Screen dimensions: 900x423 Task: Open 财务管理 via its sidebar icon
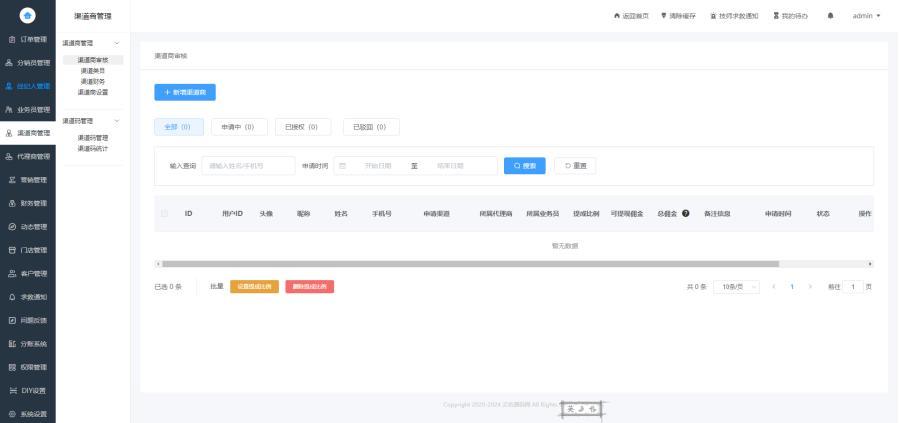click(x=12, y=203)
